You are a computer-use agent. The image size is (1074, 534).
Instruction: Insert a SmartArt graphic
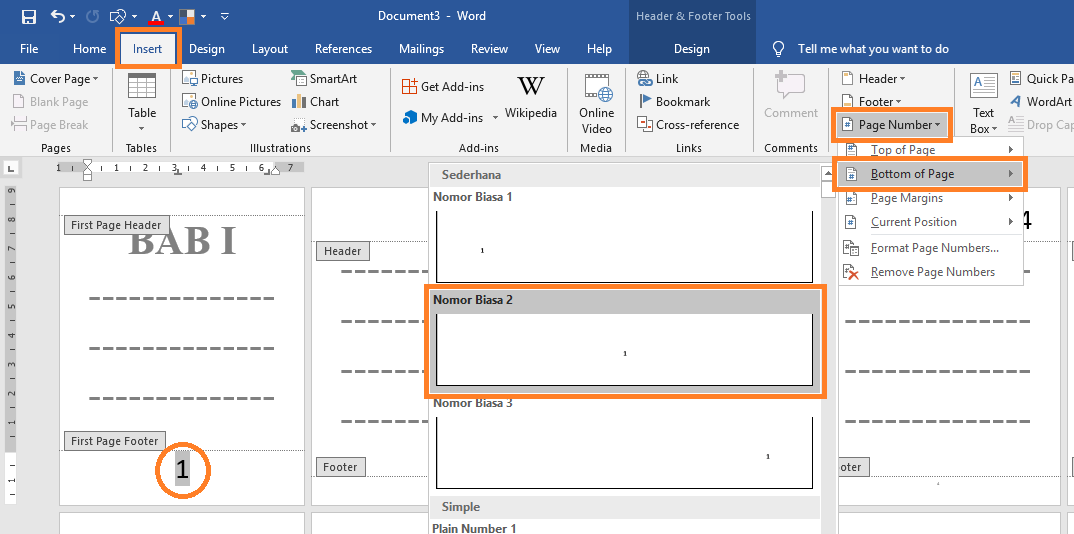(x=324, y=79)
